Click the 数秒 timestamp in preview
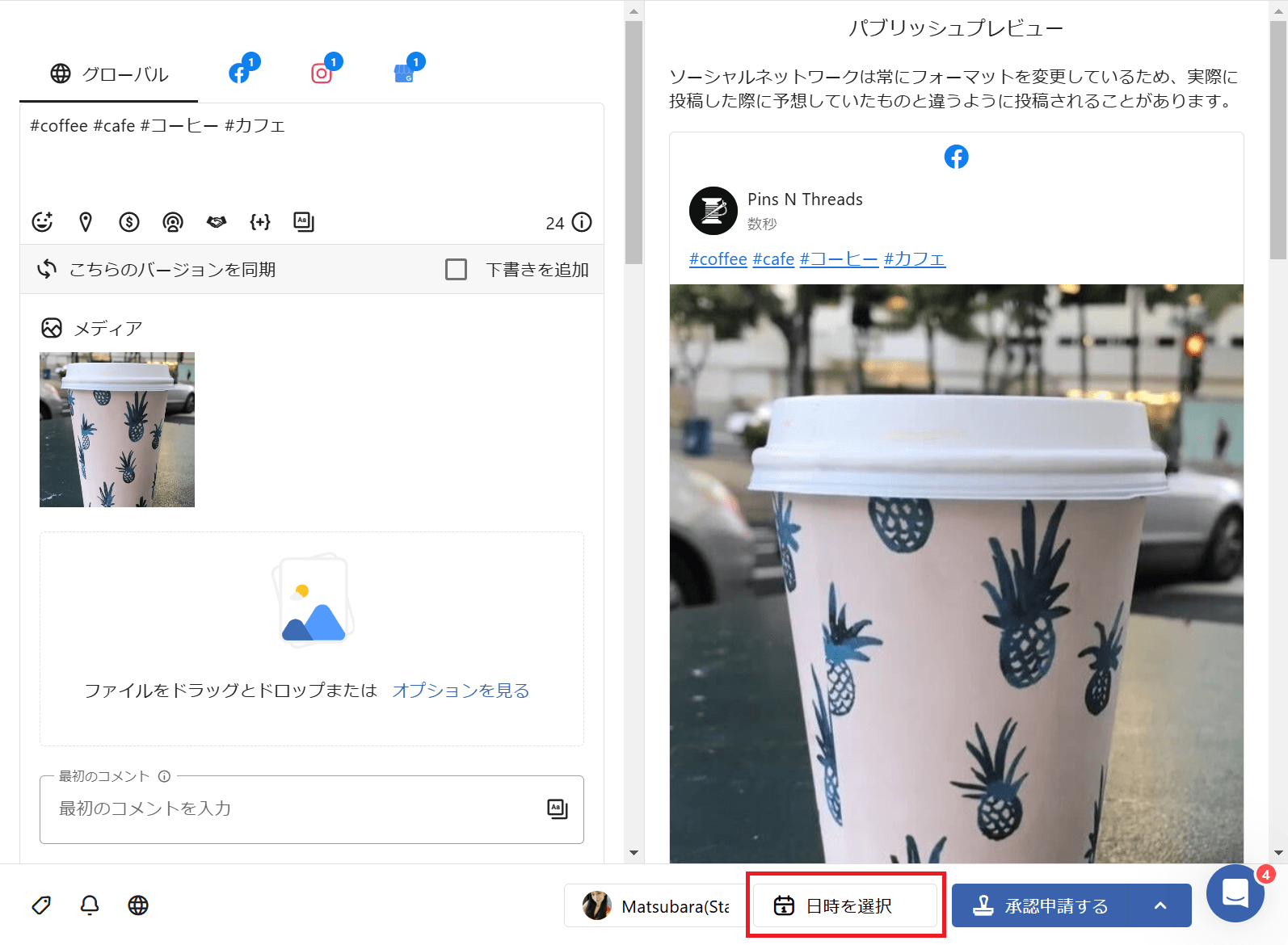1288x945 pixels. [762, 224]
